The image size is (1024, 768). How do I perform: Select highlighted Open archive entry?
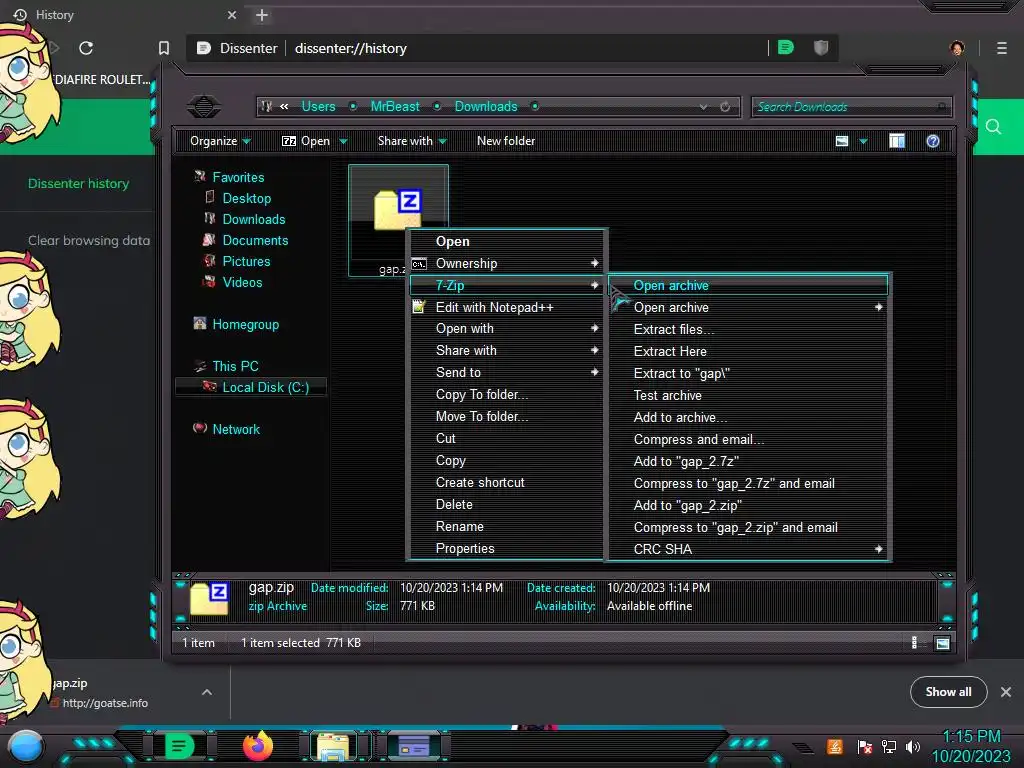point(748,285)
